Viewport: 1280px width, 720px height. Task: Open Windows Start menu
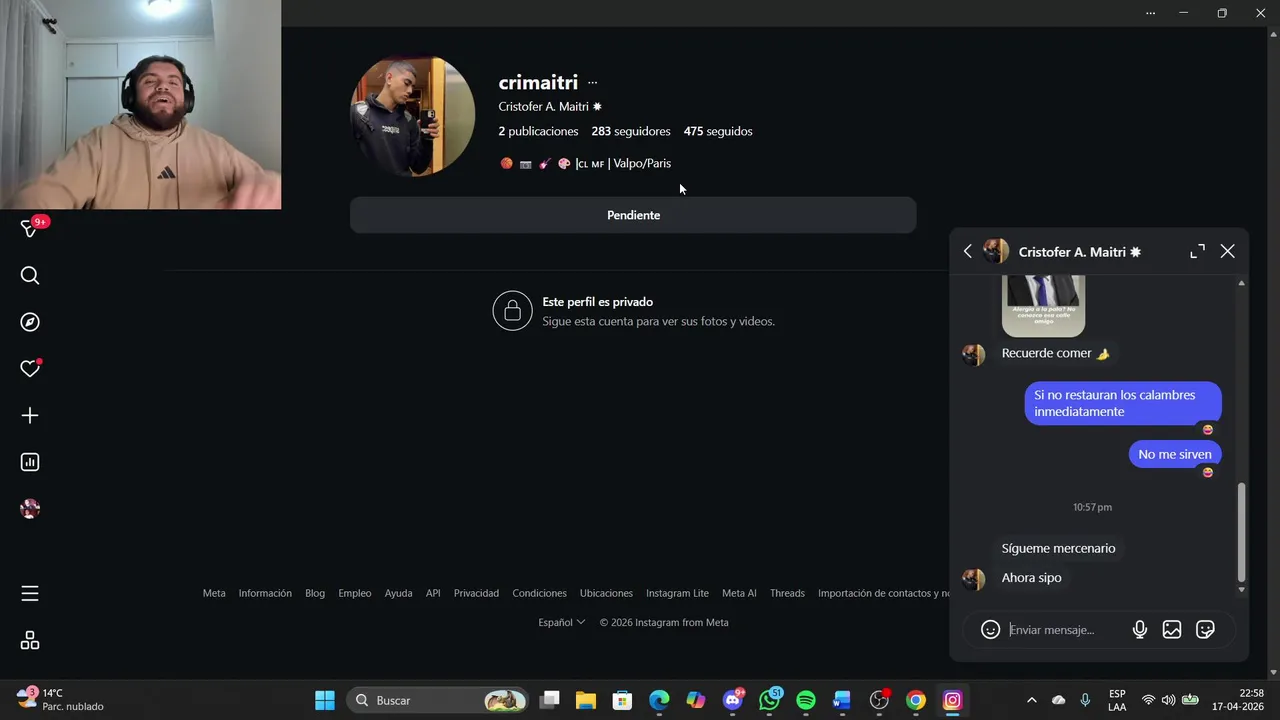[x=325, y=700]
